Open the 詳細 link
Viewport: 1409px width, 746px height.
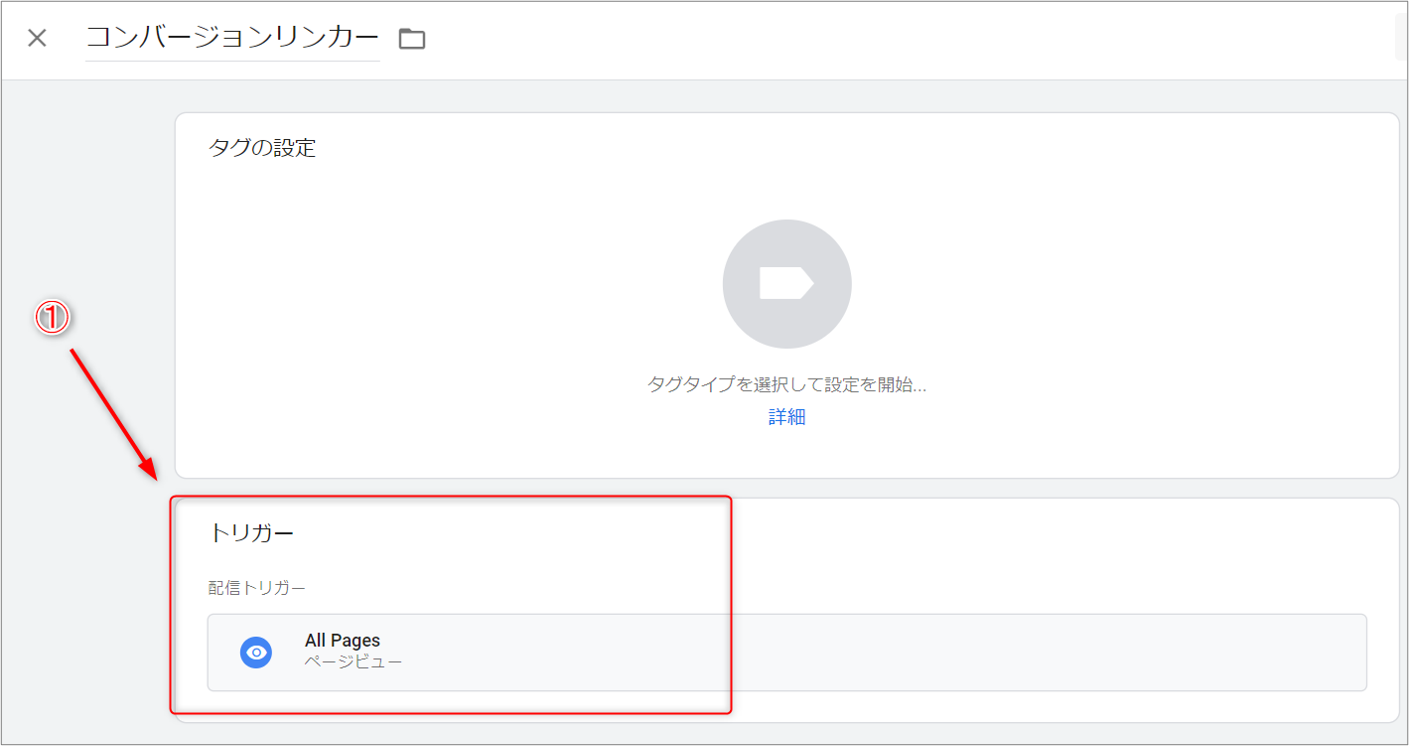(x=787, y=418)
